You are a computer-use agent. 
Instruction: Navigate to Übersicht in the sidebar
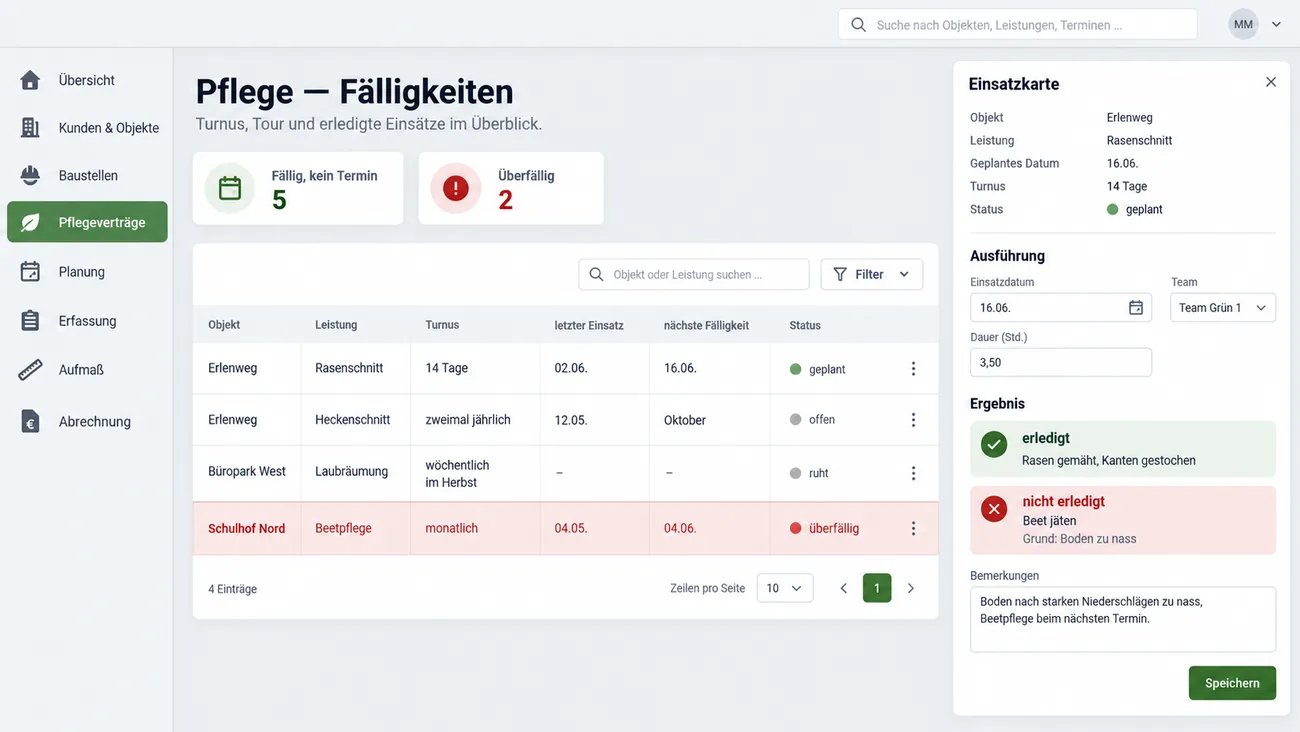[87, 80]
